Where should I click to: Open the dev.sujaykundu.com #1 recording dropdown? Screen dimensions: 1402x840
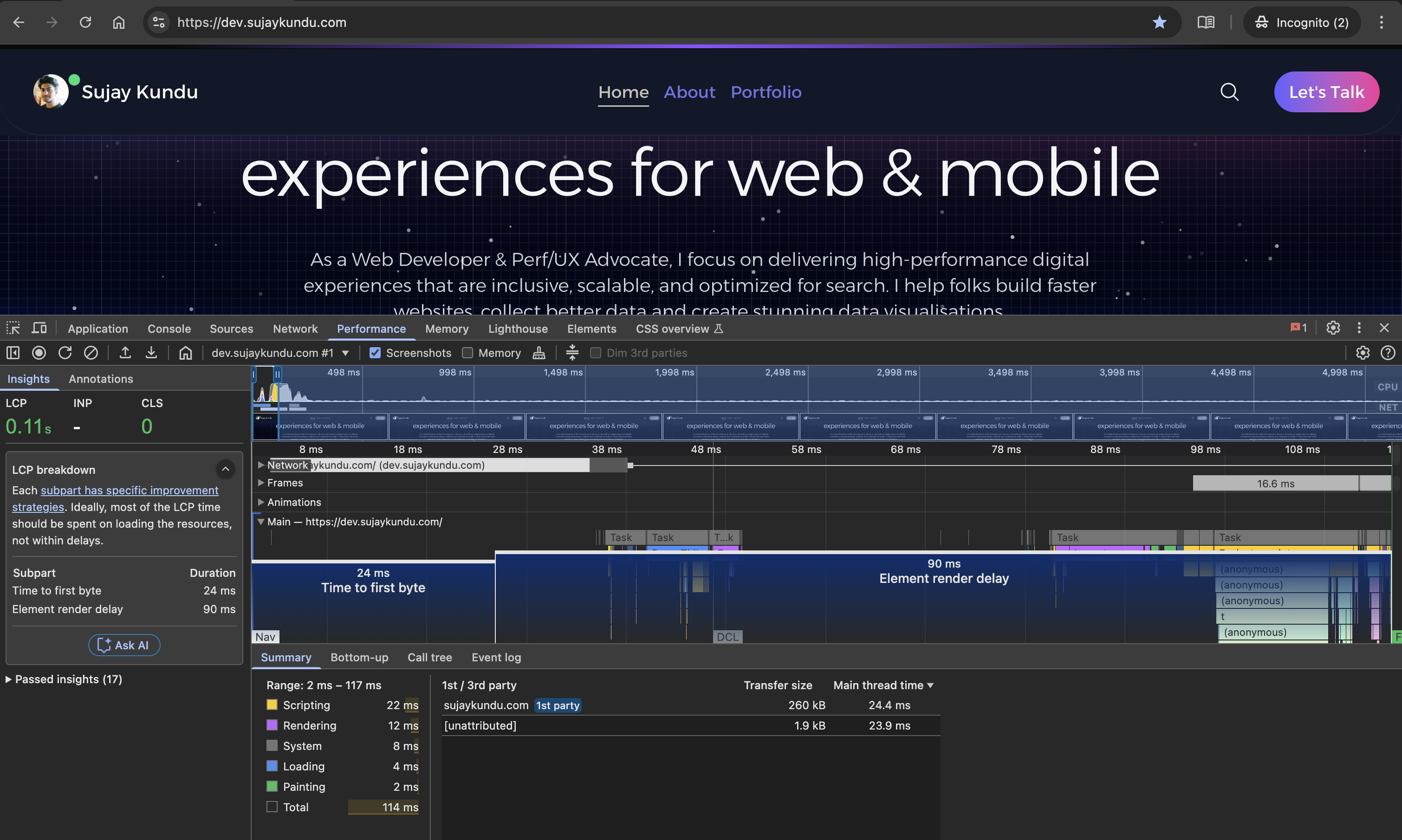(280, 353)
